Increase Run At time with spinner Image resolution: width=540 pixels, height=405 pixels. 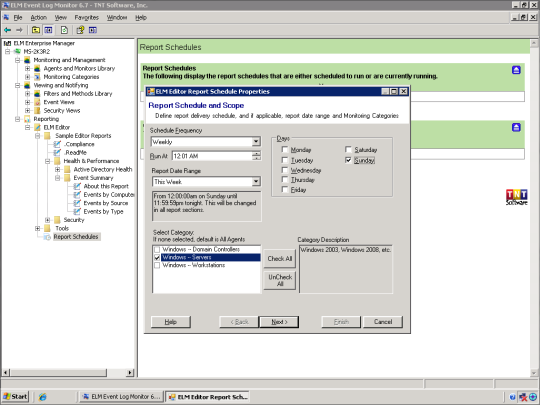click(256, 154)
